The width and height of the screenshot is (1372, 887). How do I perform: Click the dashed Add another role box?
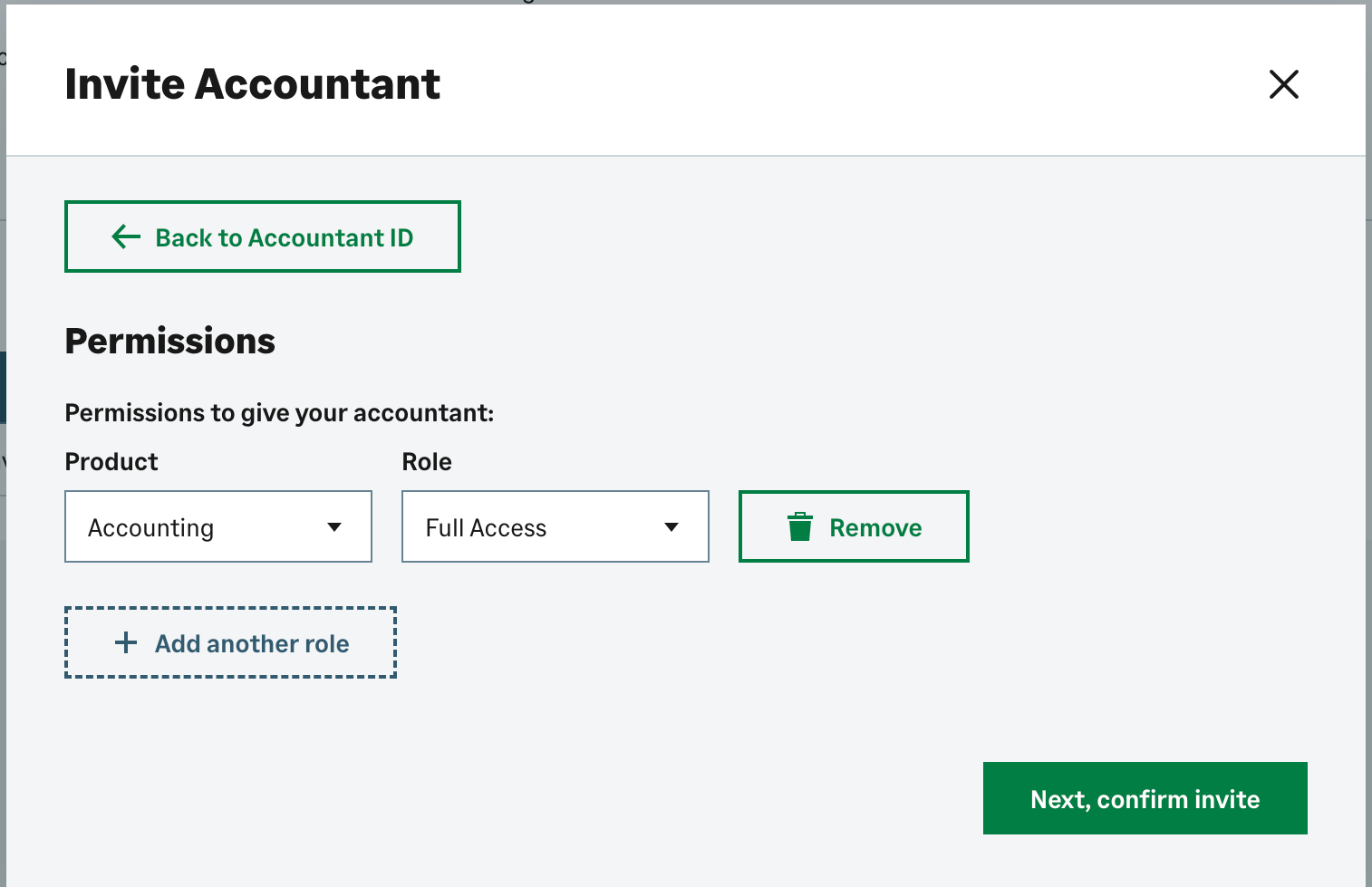point(229,642)
